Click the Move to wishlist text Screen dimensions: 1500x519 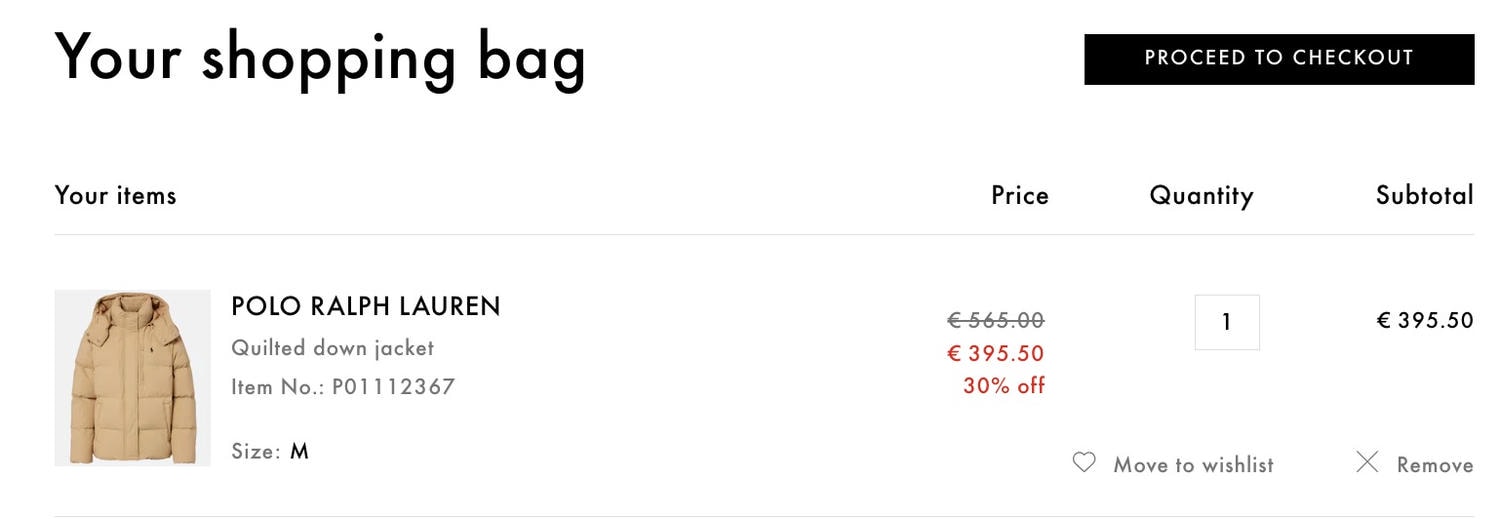(x=1194, y=465)
